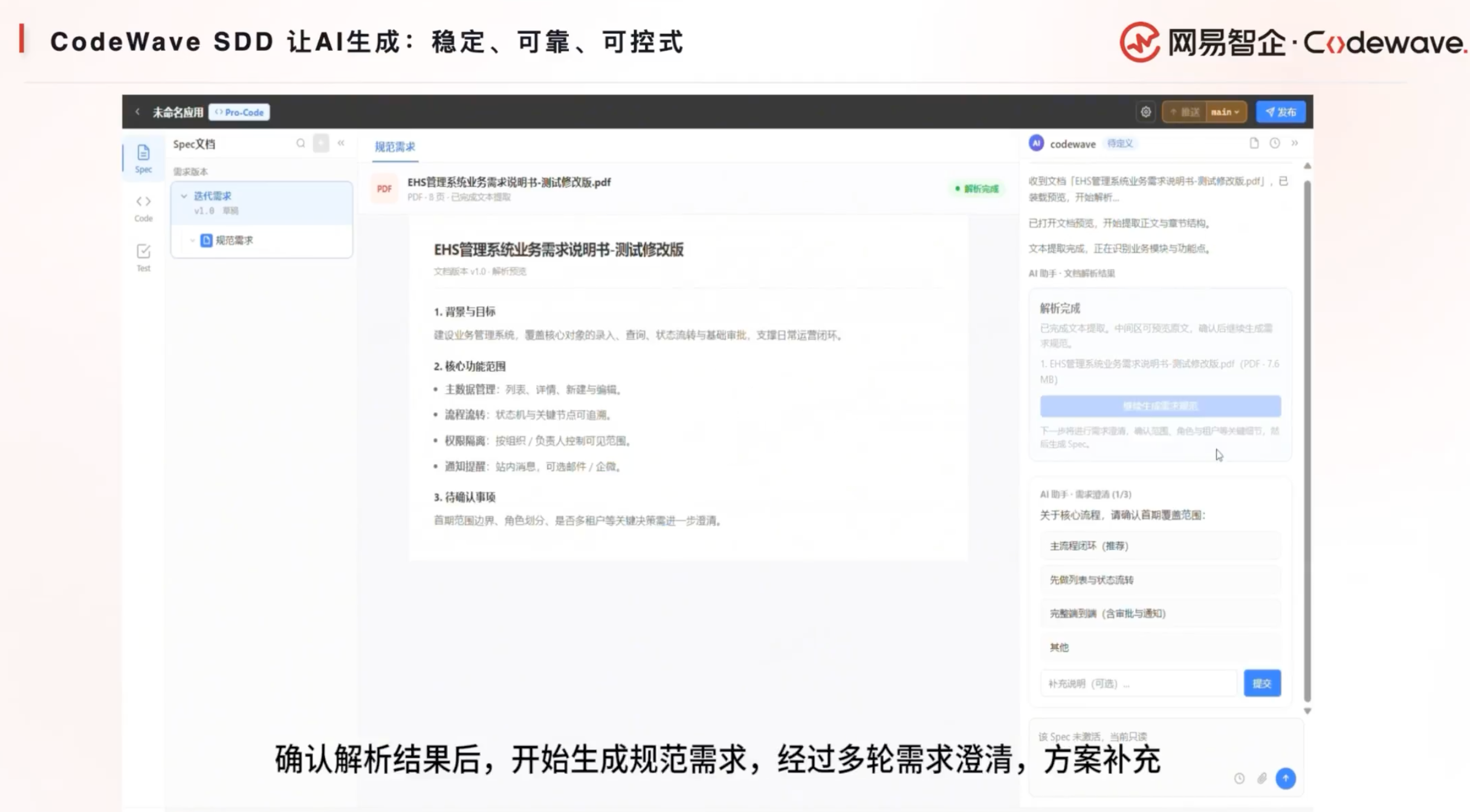1470x812 pixels.
Task: Select option 其他
Action: click(x=1160, y=647)
